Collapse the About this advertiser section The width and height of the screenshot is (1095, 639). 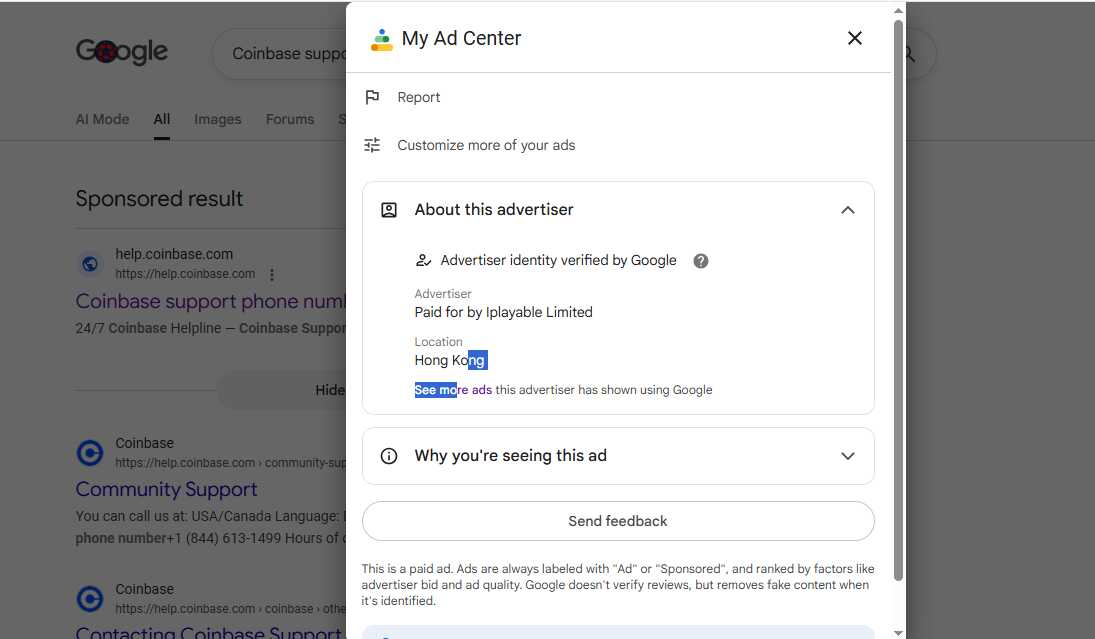click(848, 210)
